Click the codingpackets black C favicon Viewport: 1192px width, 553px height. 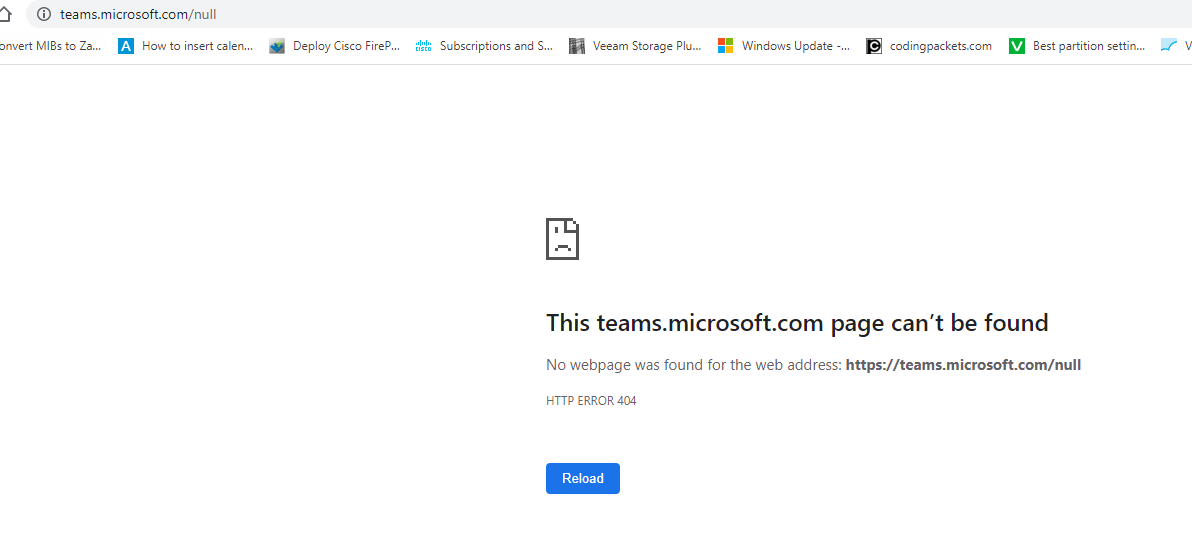pos(874,46)
